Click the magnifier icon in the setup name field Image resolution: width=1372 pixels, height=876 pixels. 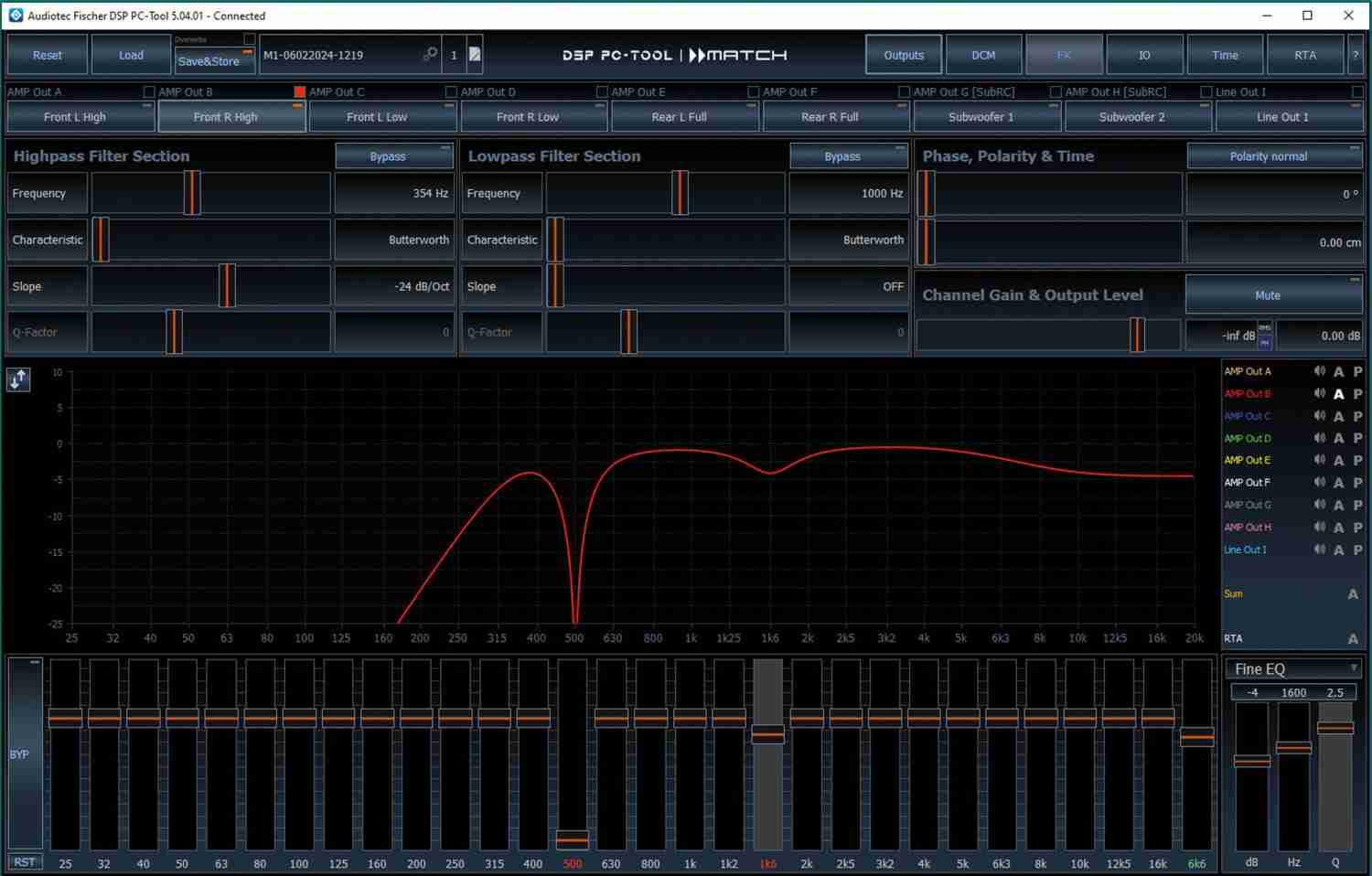pos(430,55)
